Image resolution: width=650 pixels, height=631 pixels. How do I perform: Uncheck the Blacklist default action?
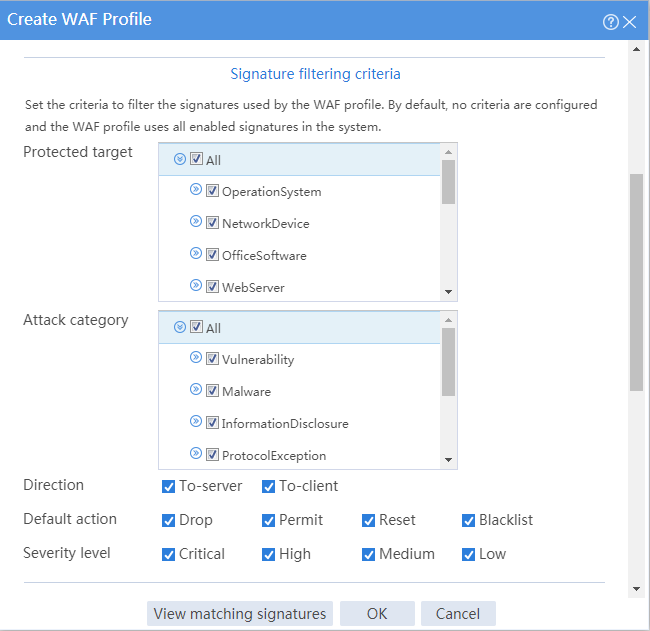click(468, 520)
